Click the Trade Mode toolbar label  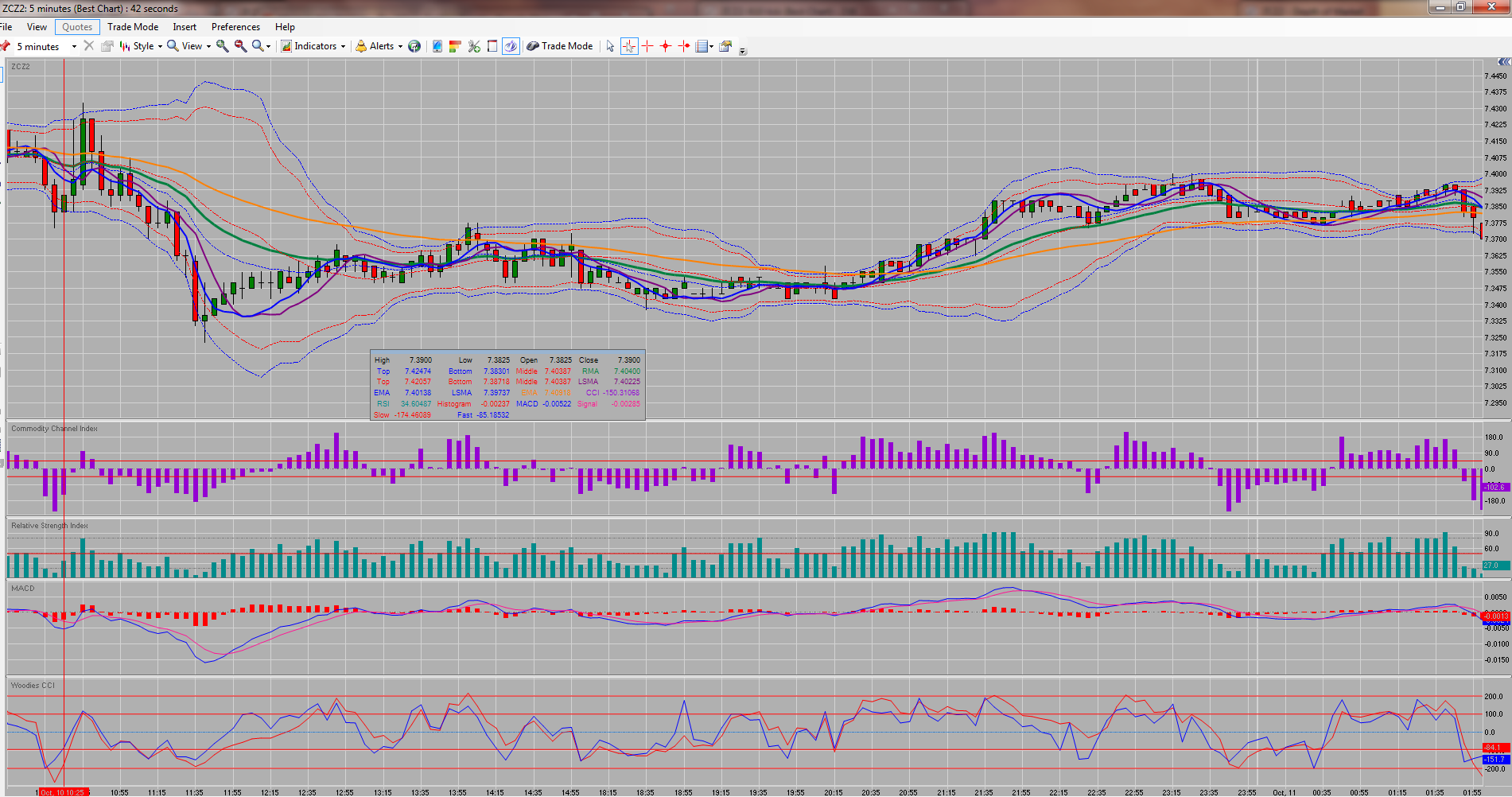click(x=567, y=46)
